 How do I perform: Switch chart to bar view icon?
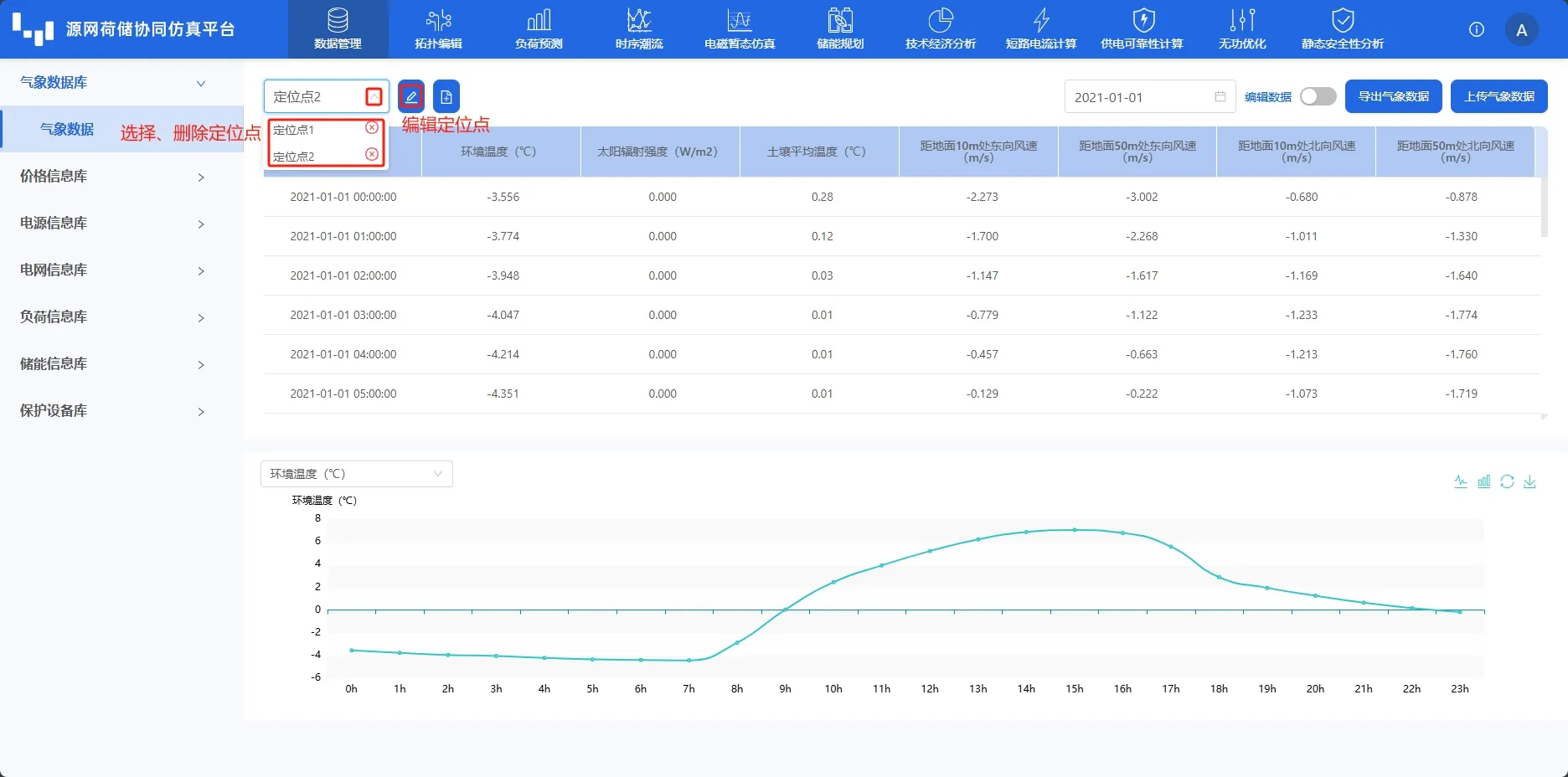coord(1484,481)
